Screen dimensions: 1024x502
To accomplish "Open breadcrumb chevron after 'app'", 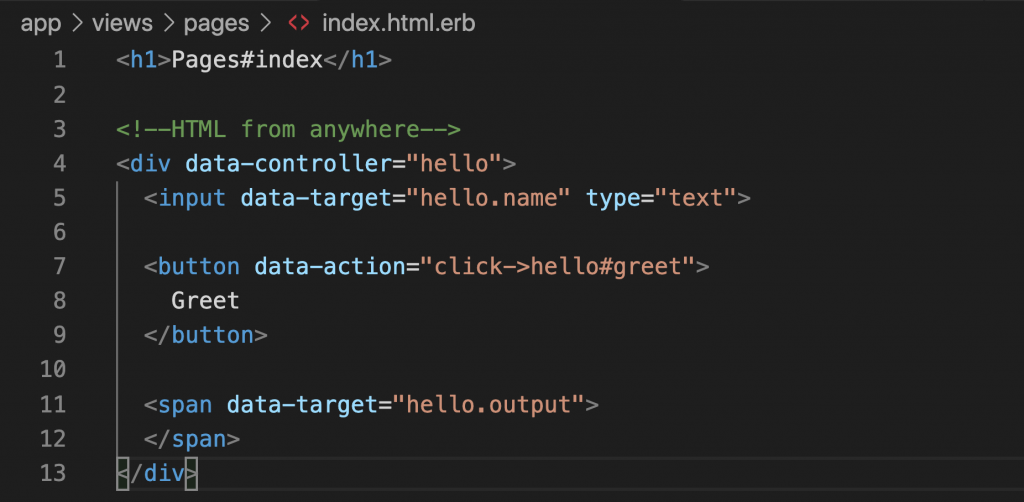I will [77, 24].
